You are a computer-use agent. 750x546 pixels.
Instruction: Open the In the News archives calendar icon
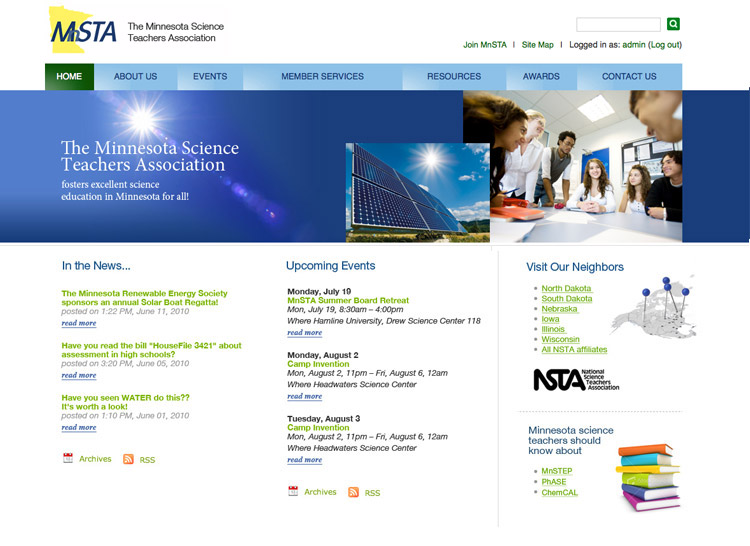[x=68, y=458]
